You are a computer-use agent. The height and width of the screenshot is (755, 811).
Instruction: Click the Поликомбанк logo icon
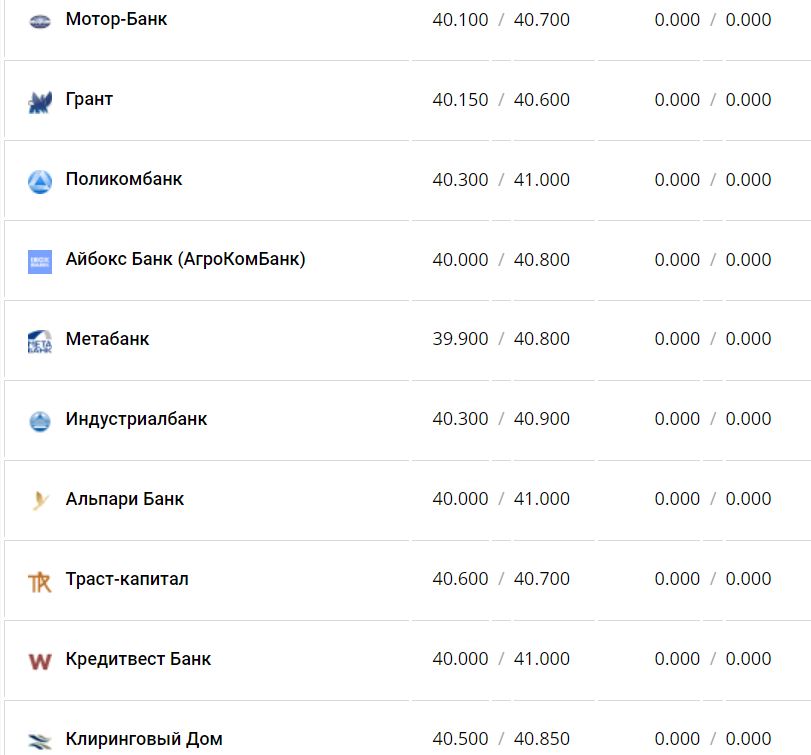tap(39, 181)
